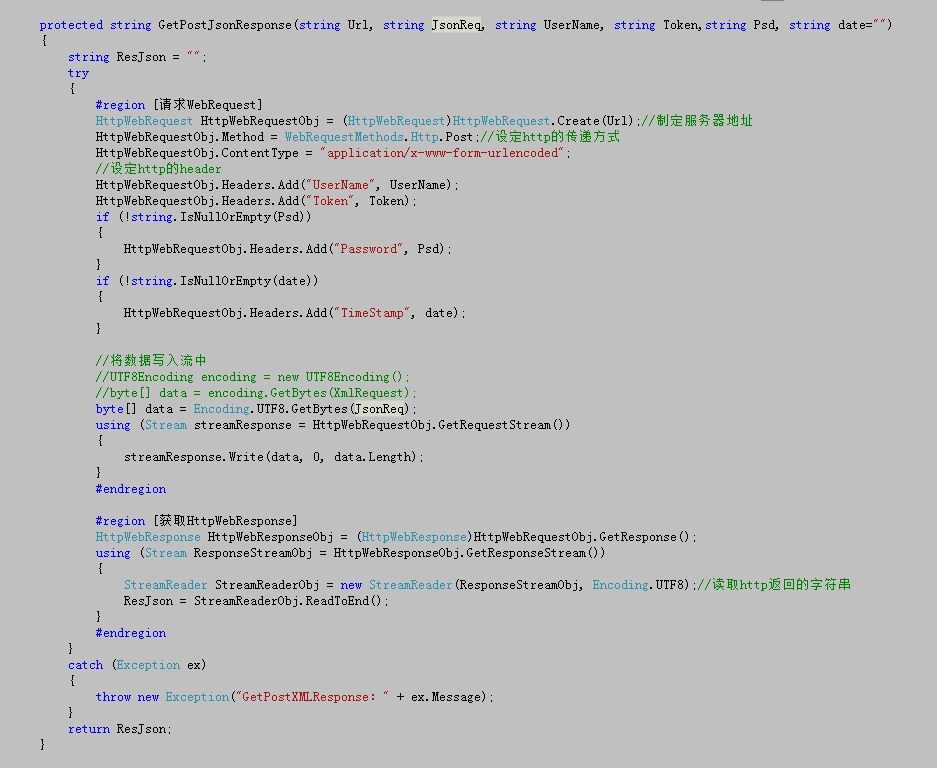Click 'catch (Exception ex)' line

(x=137, y=665)
